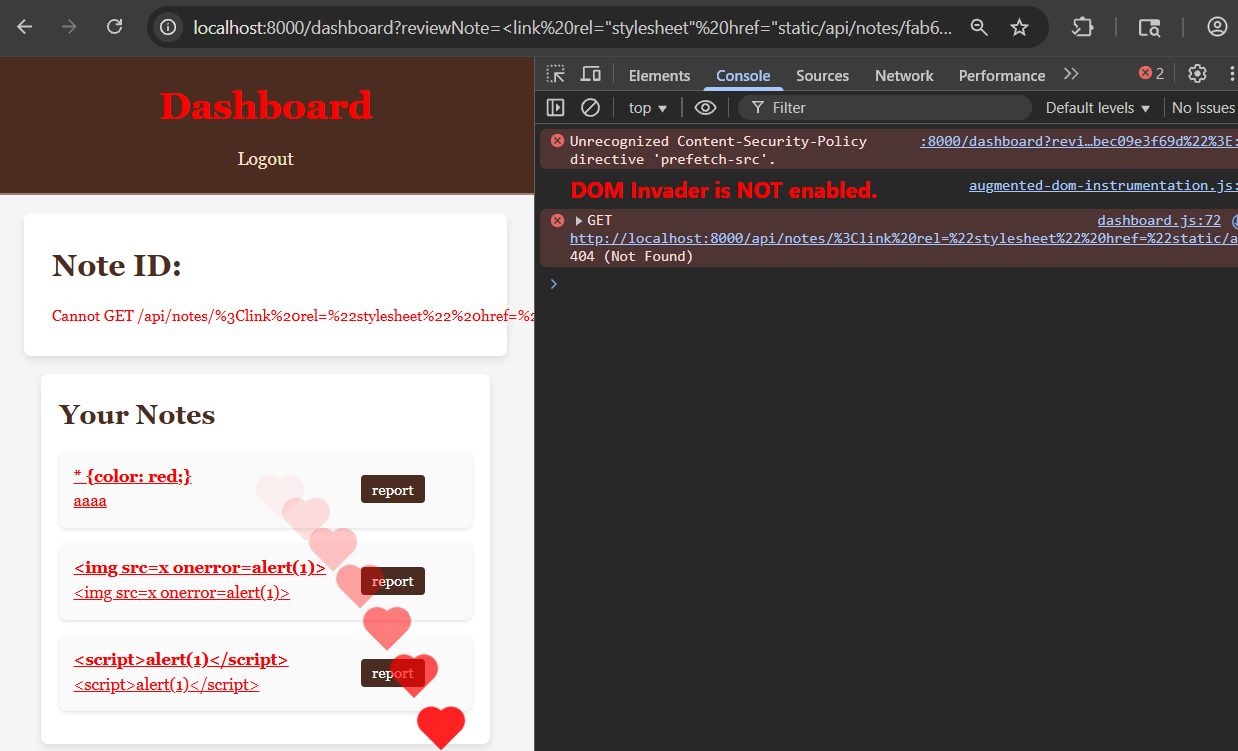Show more DevTools tabs chevron

[x=1071, y=74]
